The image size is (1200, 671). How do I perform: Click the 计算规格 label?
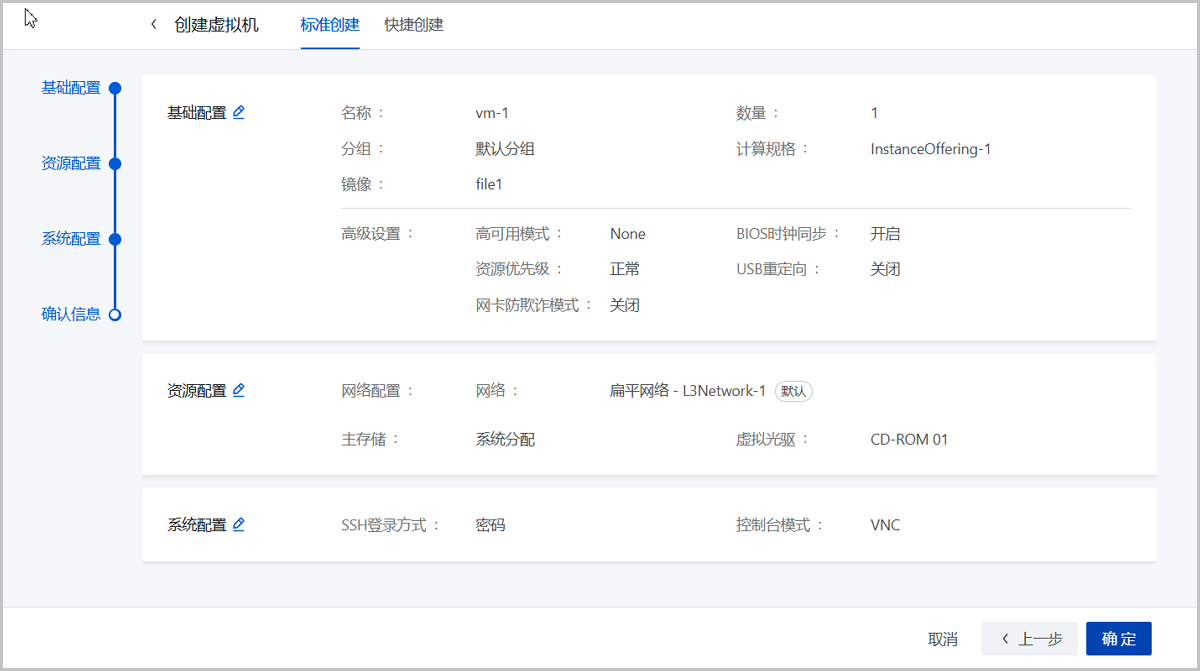766,149
